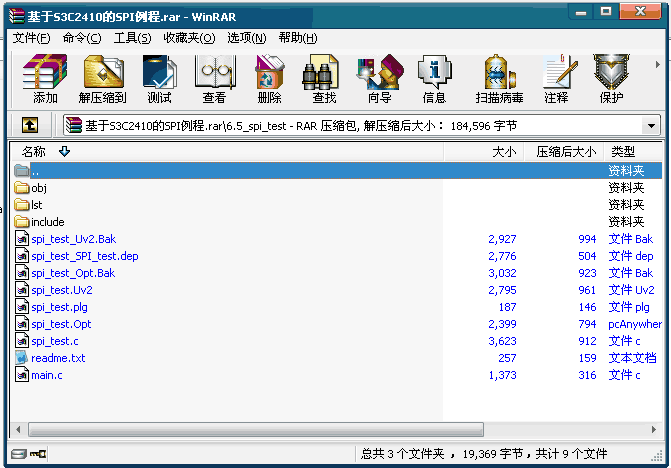Viewport: 671px width, 468px height.
Task: Click the sort arrow beside 名称
Action: click(x=65, y=151)
